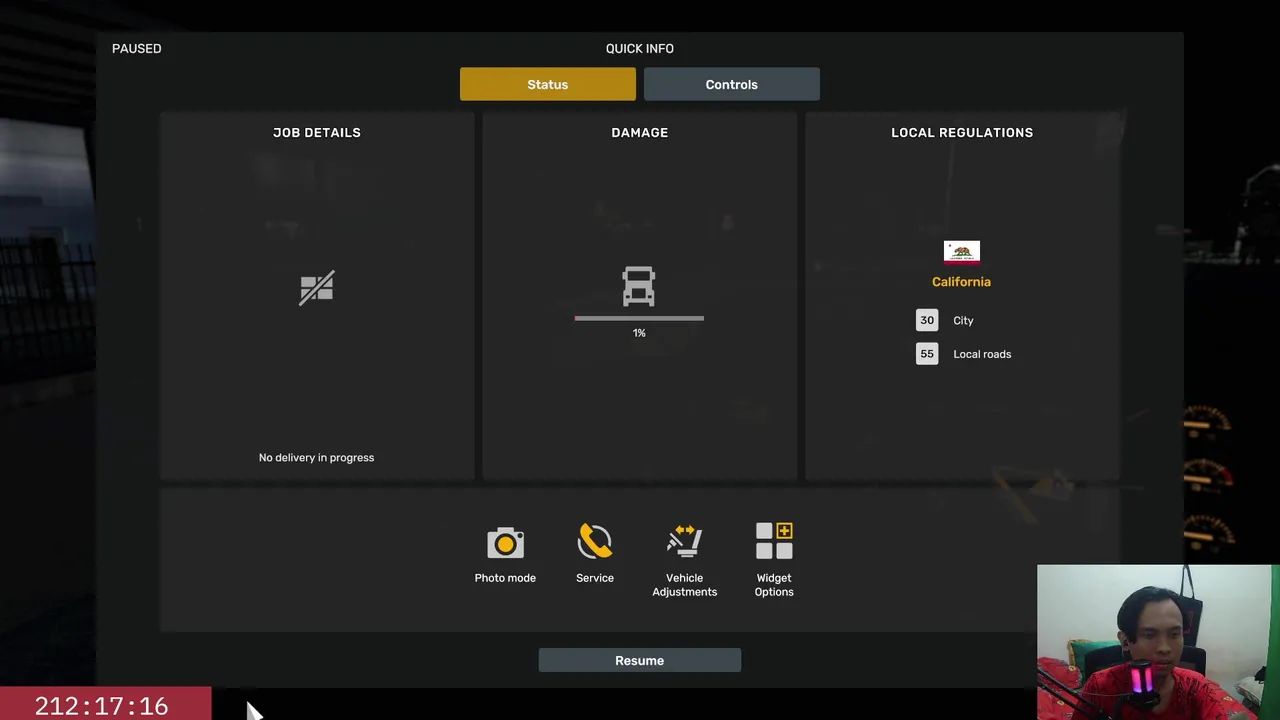Click the "No delivery in progress" text
1280x720 pixels.
point(316,457)
